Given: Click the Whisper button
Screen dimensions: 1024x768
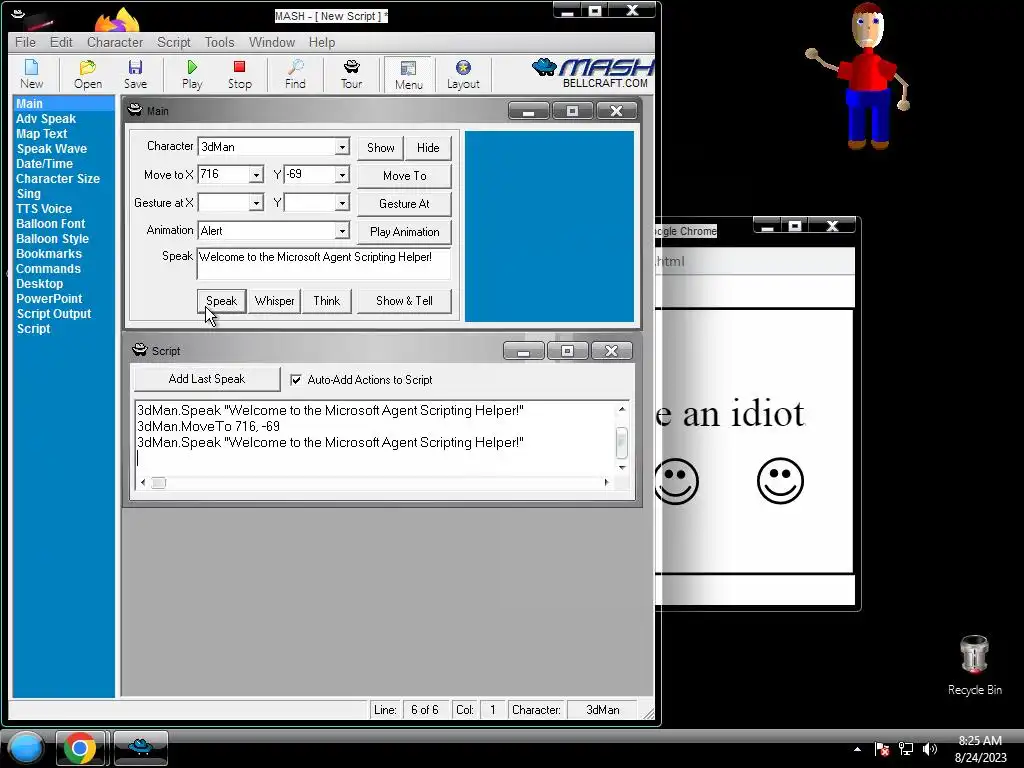Looking at the screenshot, I should 274,301.
